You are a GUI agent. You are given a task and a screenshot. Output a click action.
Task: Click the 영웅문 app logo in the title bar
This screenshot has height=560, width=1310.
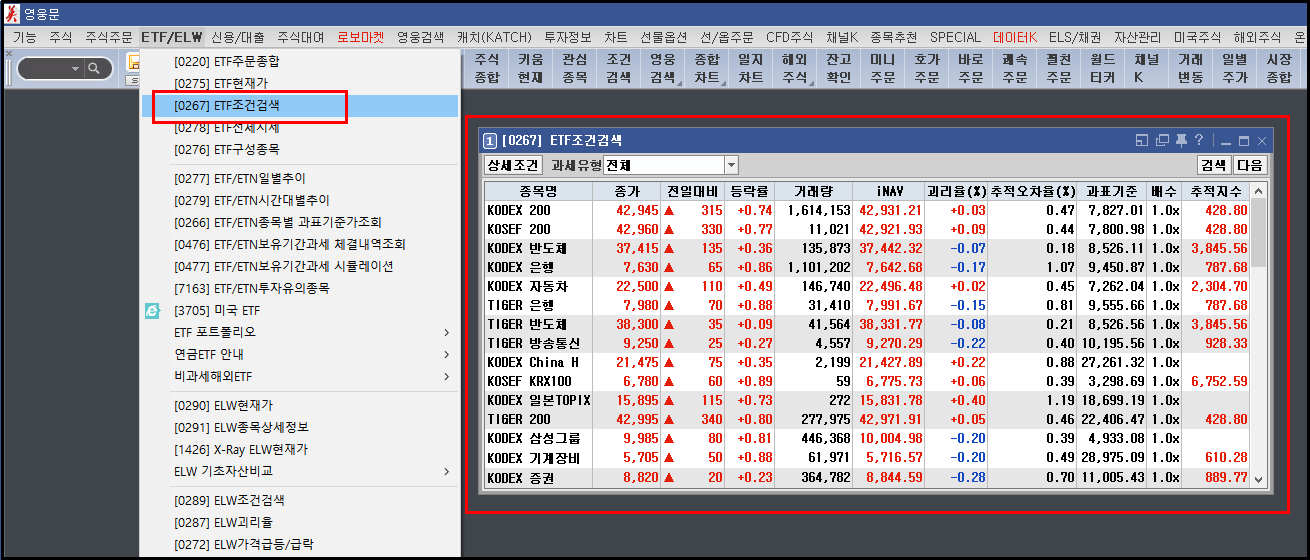pyautogui.click(x=11, y=12)
